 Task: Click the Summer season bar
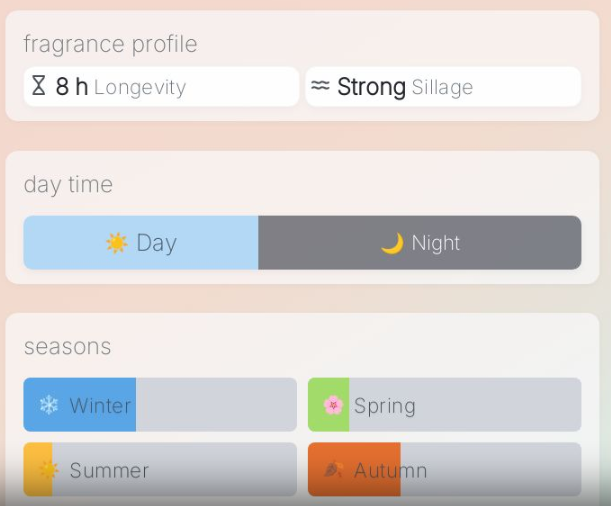coord(160,470)
